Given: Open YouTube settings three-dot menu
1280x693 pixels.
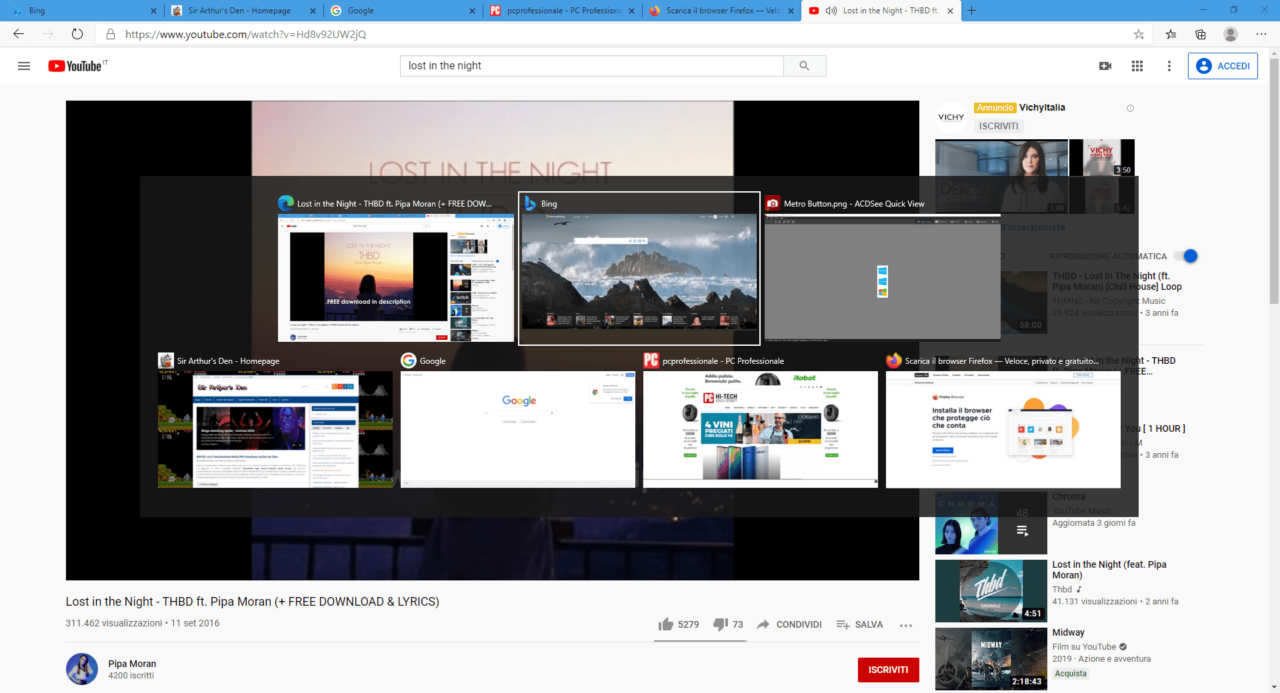Looking at the screenshot, I should (1169, 66).
